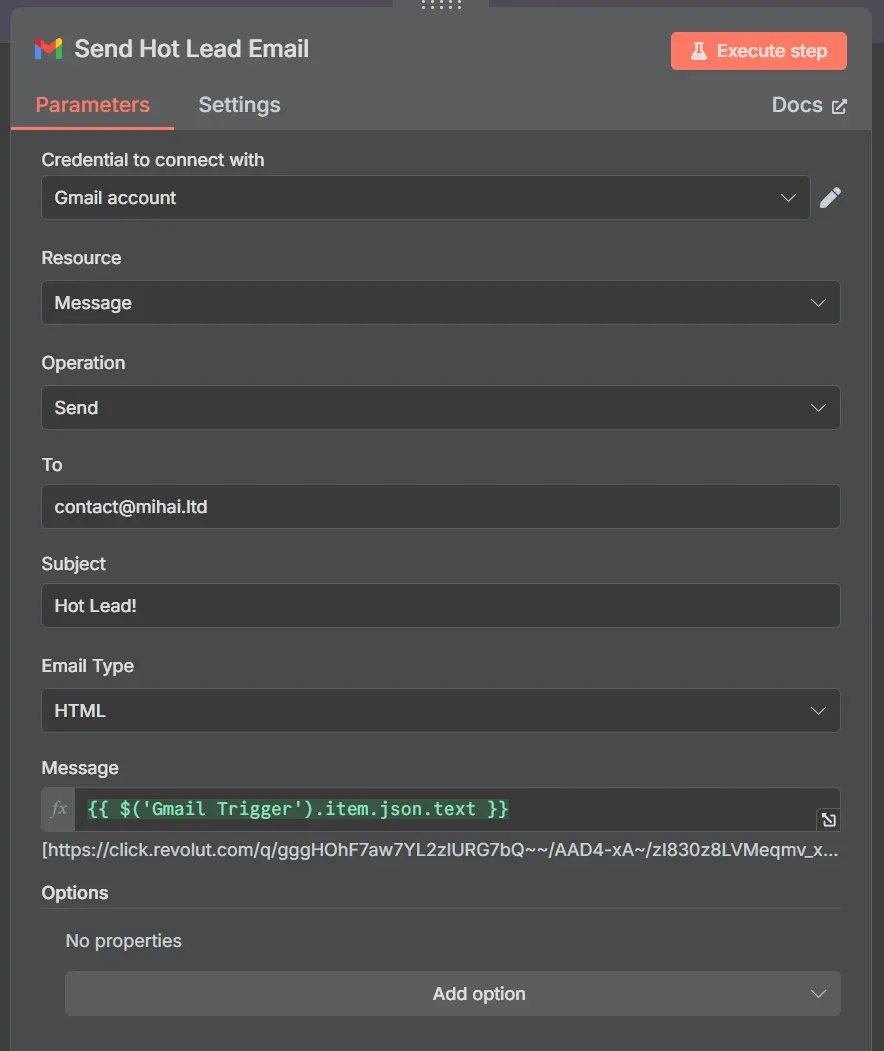Click the fx expression icon beside Message
884x1051 pixels.
pos(59,809)
